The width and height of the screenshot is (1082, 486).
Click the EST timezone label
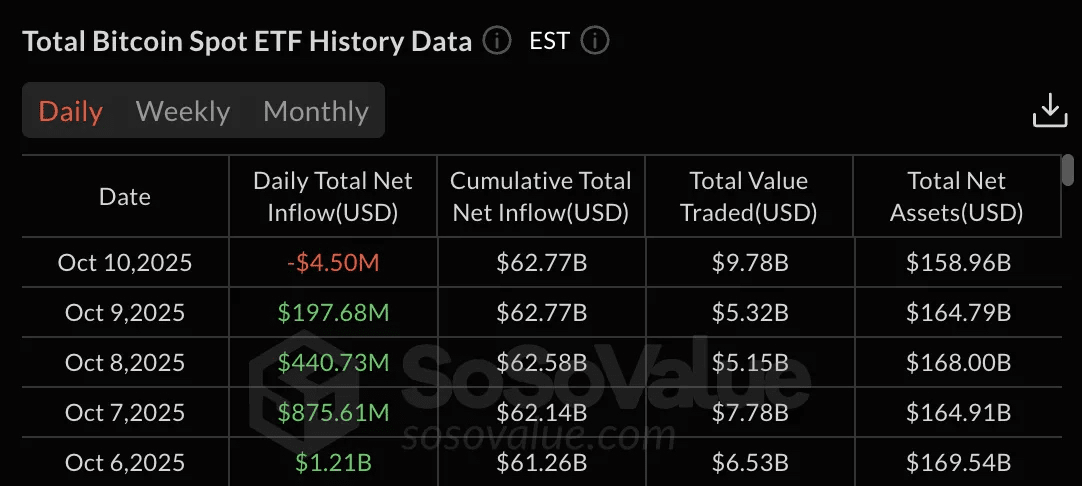tap(549, 41)
